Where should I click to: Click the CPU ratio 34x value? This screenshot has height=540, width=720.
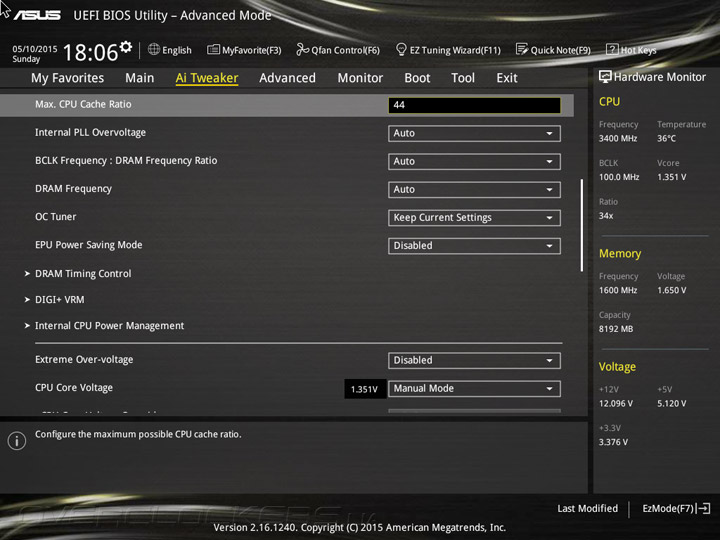[x=606, y=216]
